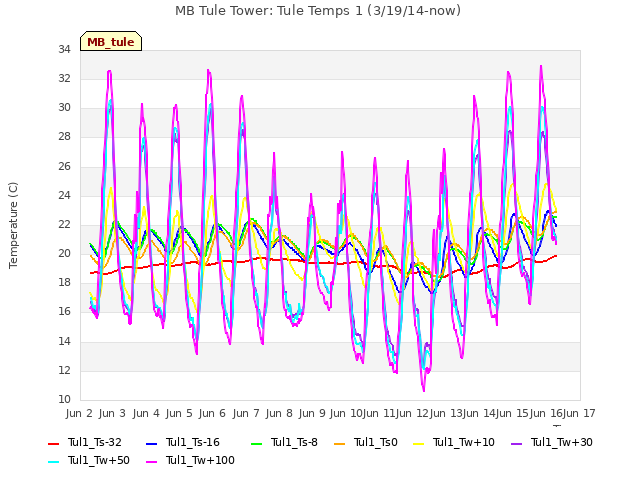Click the Tul1_Ts-8 legend label
640x480 pixels.
pos(294,442)
